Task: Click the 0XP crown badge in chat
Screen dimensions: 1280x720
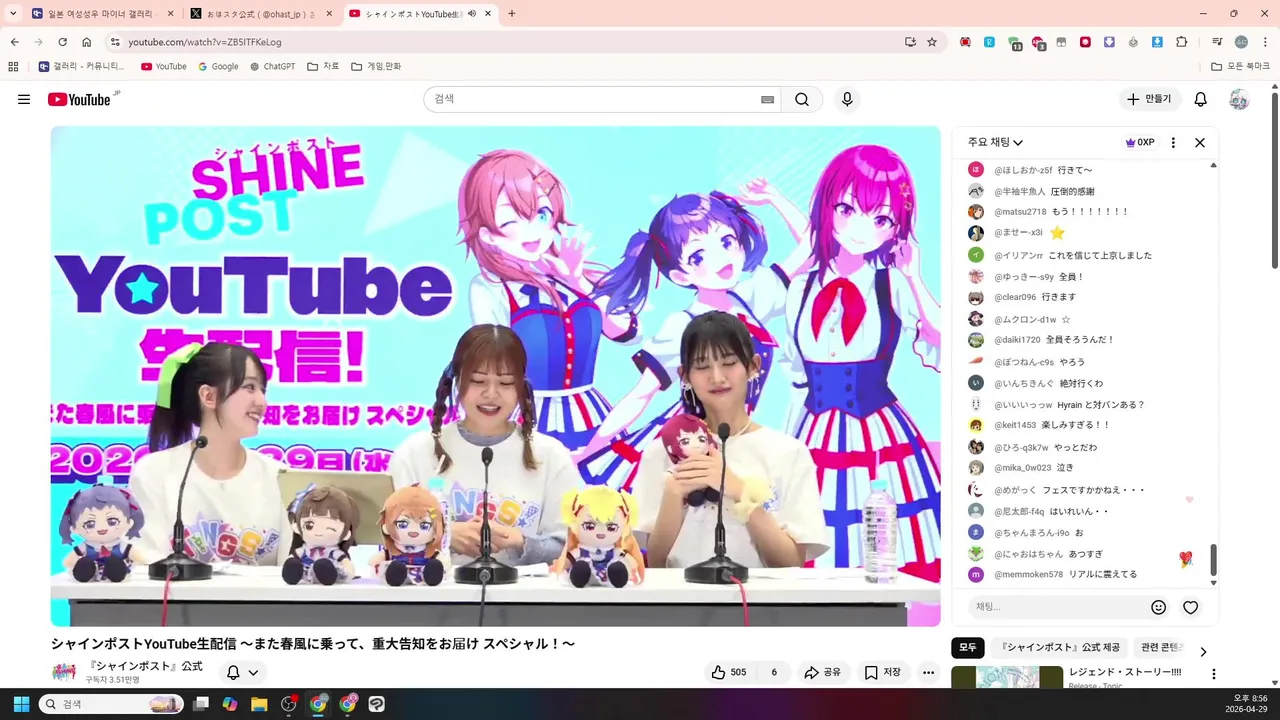Action: pyautogui.click(x=1140, y=142)
